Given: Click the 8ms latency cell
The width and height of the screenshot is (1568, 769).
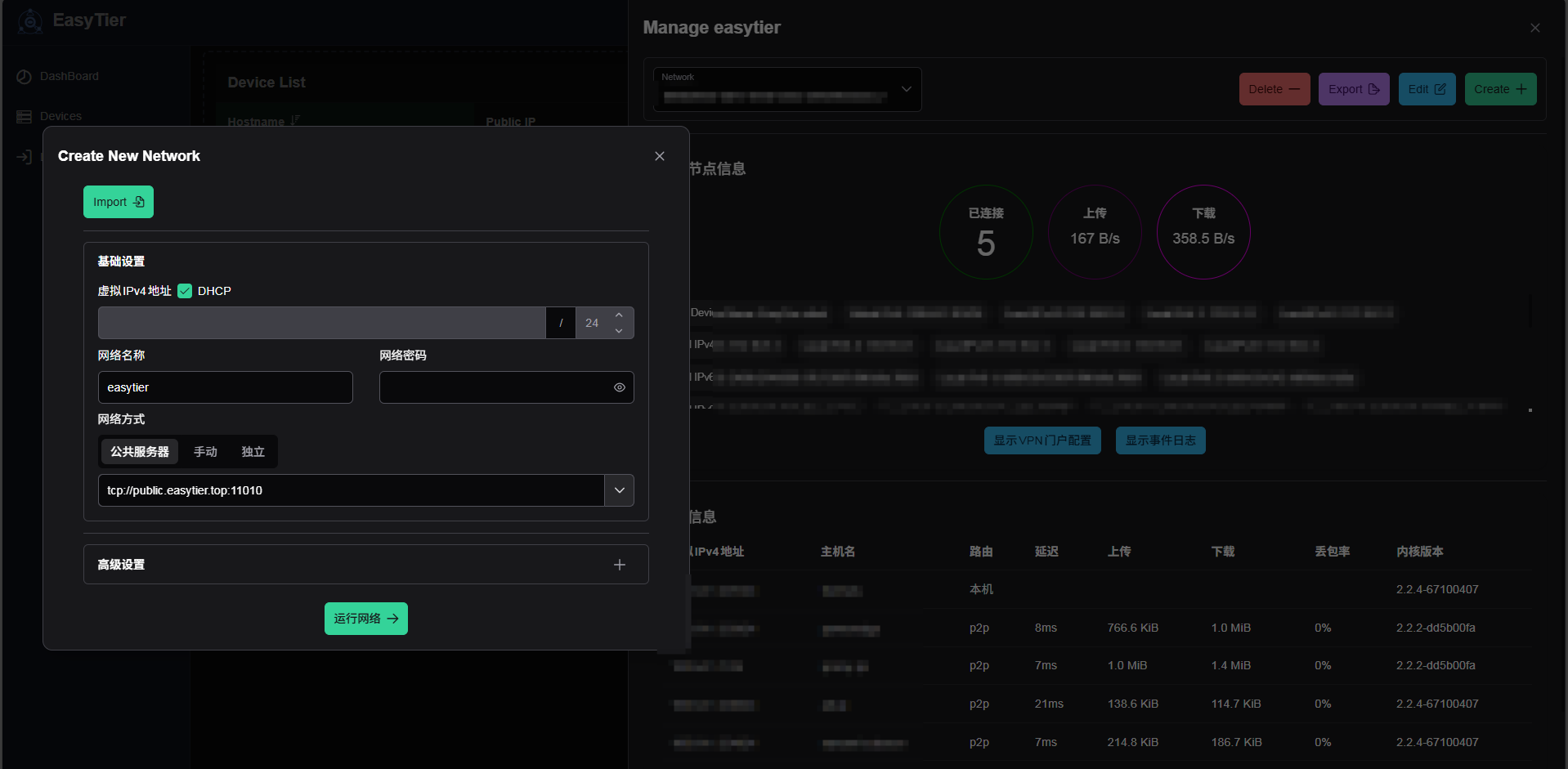Looking at the screenshot, I should [1046, 628].
